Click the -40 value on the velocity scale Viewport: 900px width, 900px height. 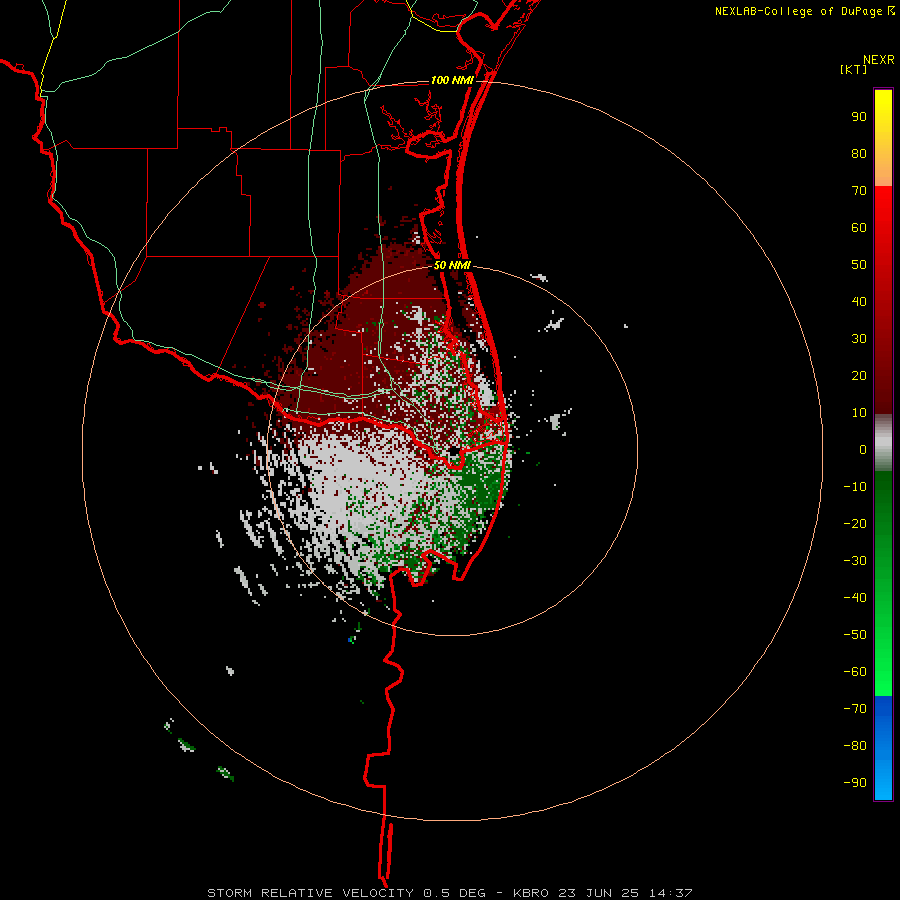(x=855, y=598)
